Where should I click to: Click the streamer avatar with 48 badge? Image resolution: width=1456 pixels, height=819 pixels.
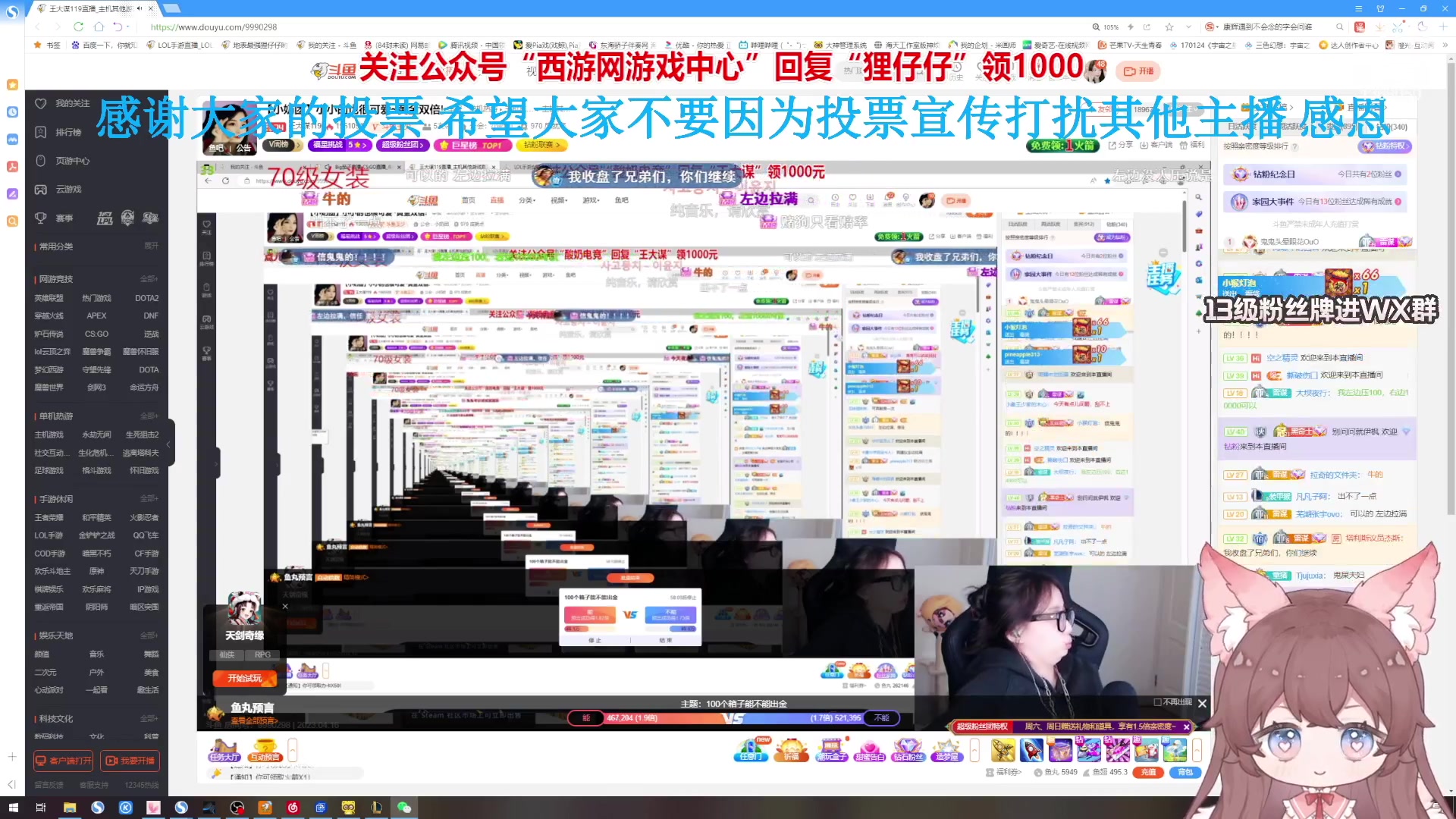1095,71
